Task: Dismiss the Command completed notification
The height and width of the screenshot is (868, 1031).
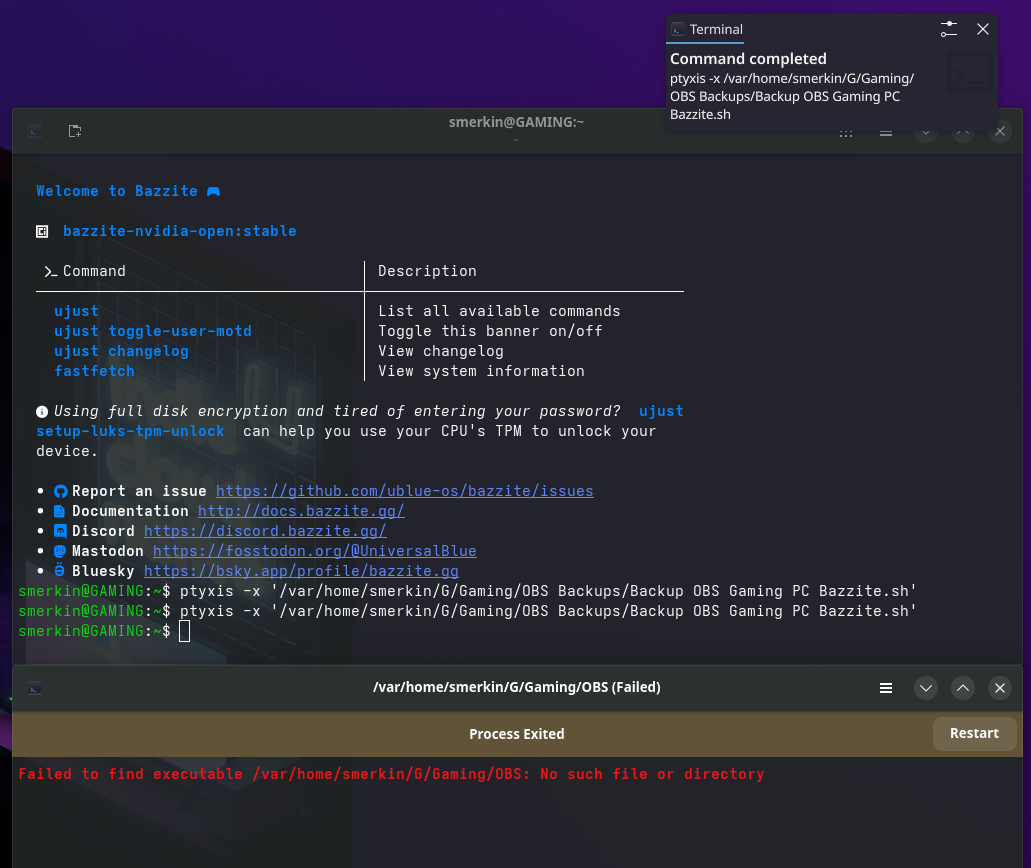Action: click(x=983, y=29)
